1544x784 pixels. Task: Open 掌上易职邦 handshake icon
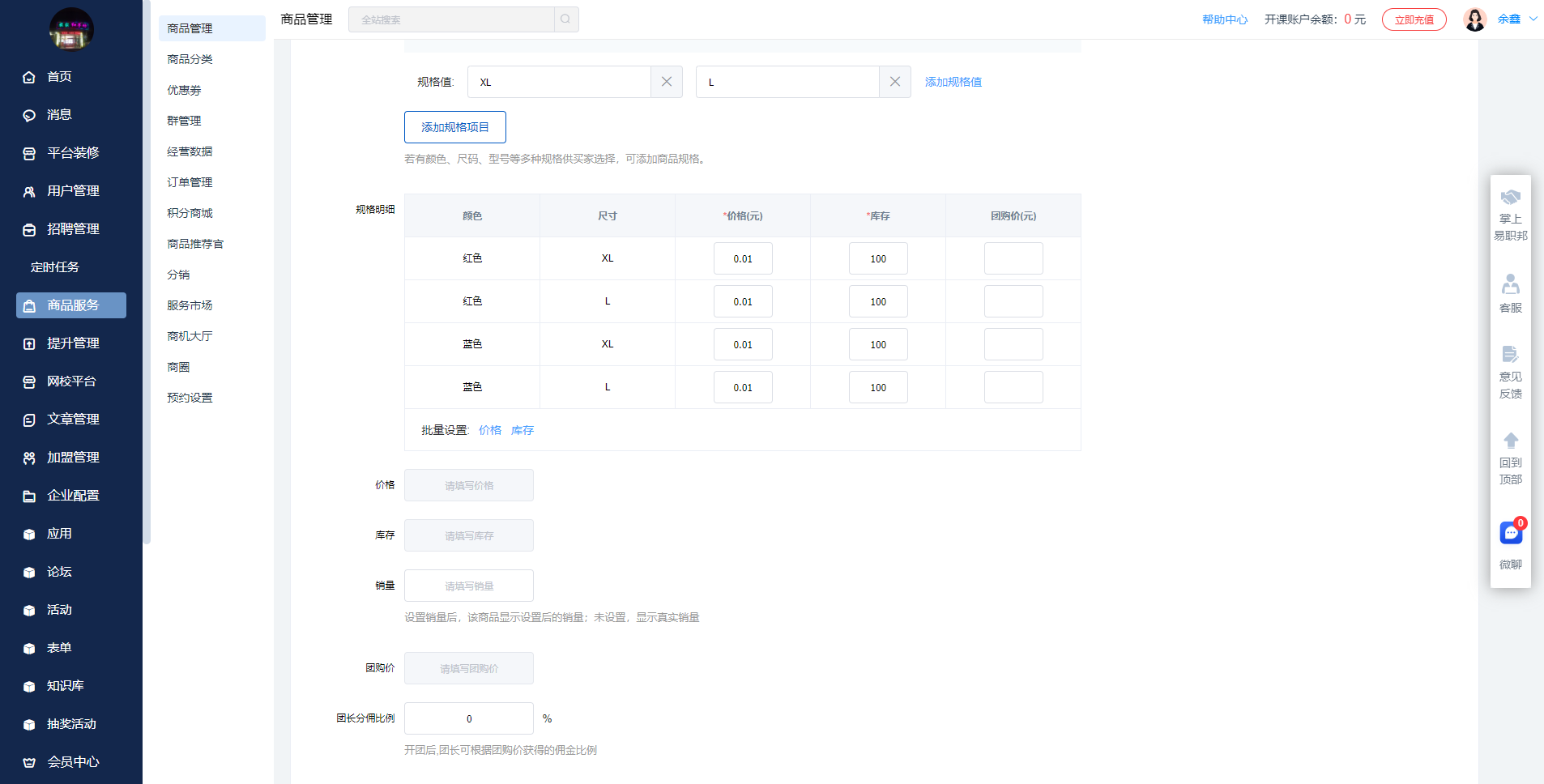1510,198
